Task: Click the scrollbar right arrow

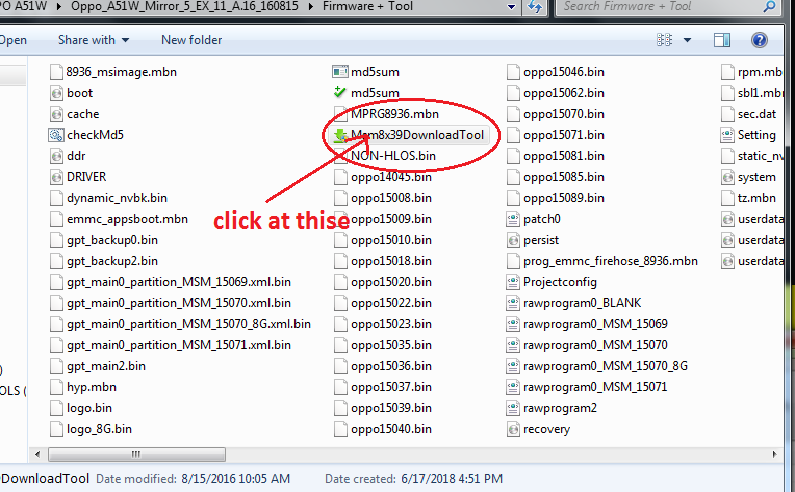Action: [774, 454]
